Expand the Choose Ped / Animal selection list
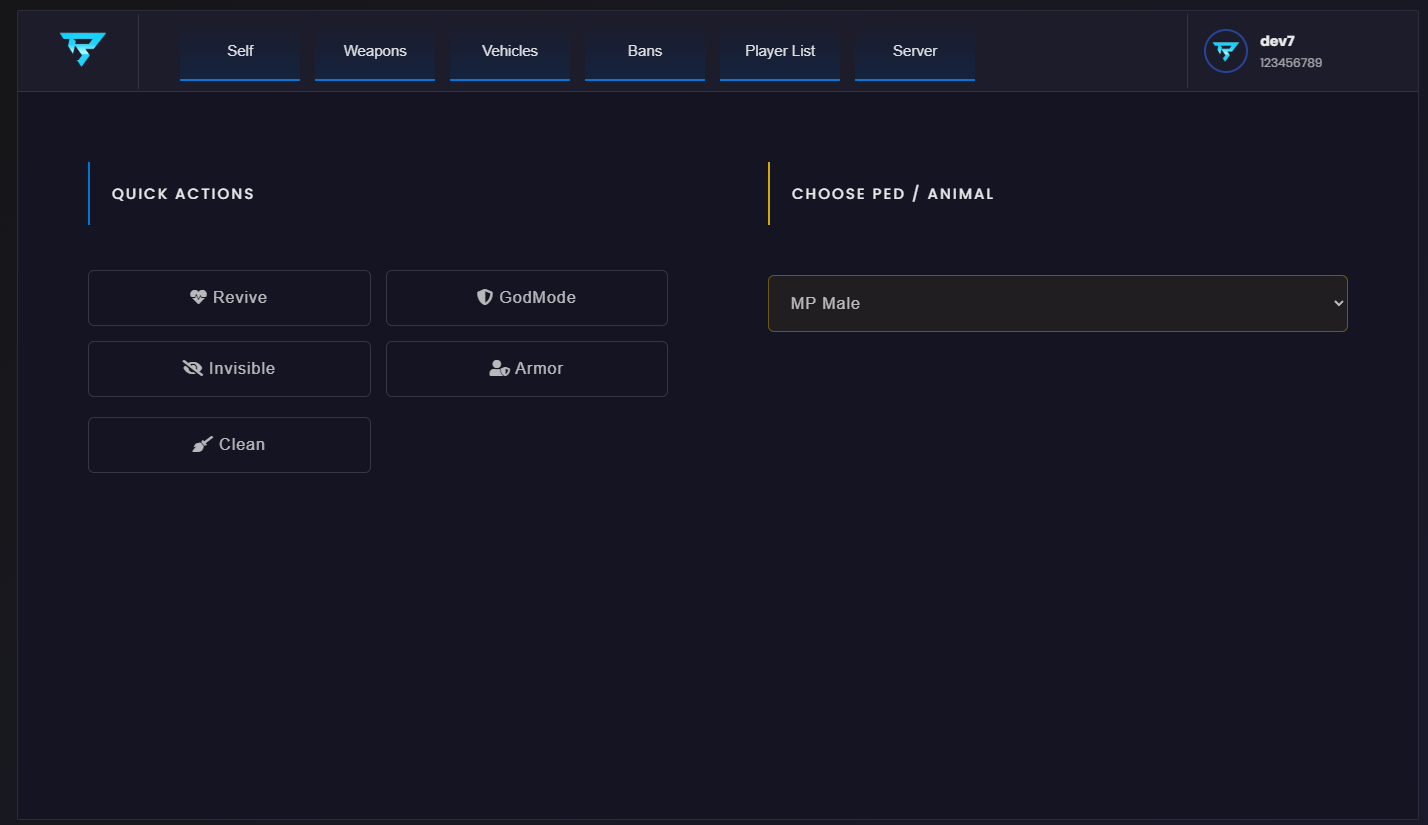 pyautogui.click(x=1057, y=302)
